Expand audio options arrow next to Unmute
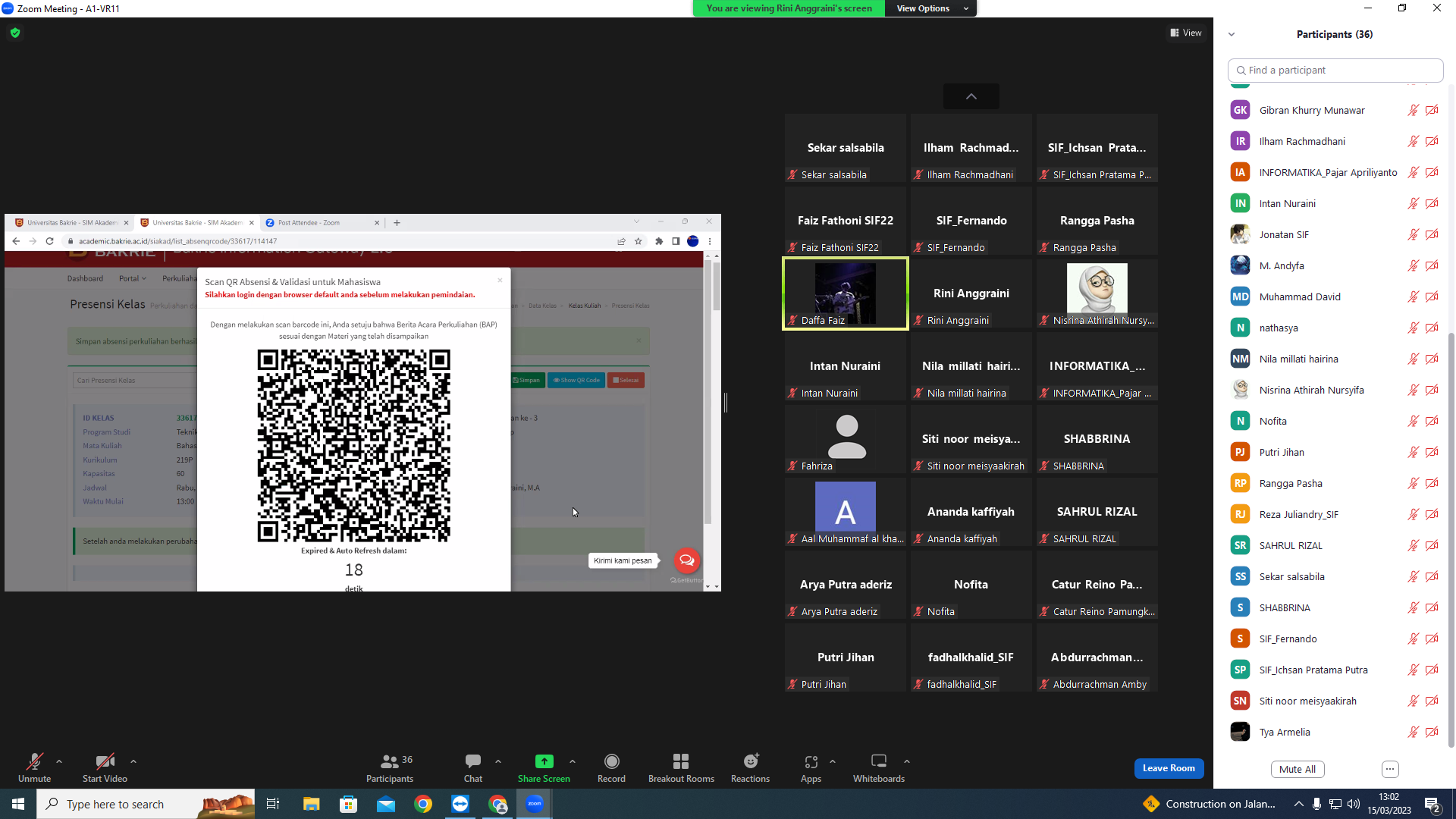1456x819 pixels. click(59, 761)
